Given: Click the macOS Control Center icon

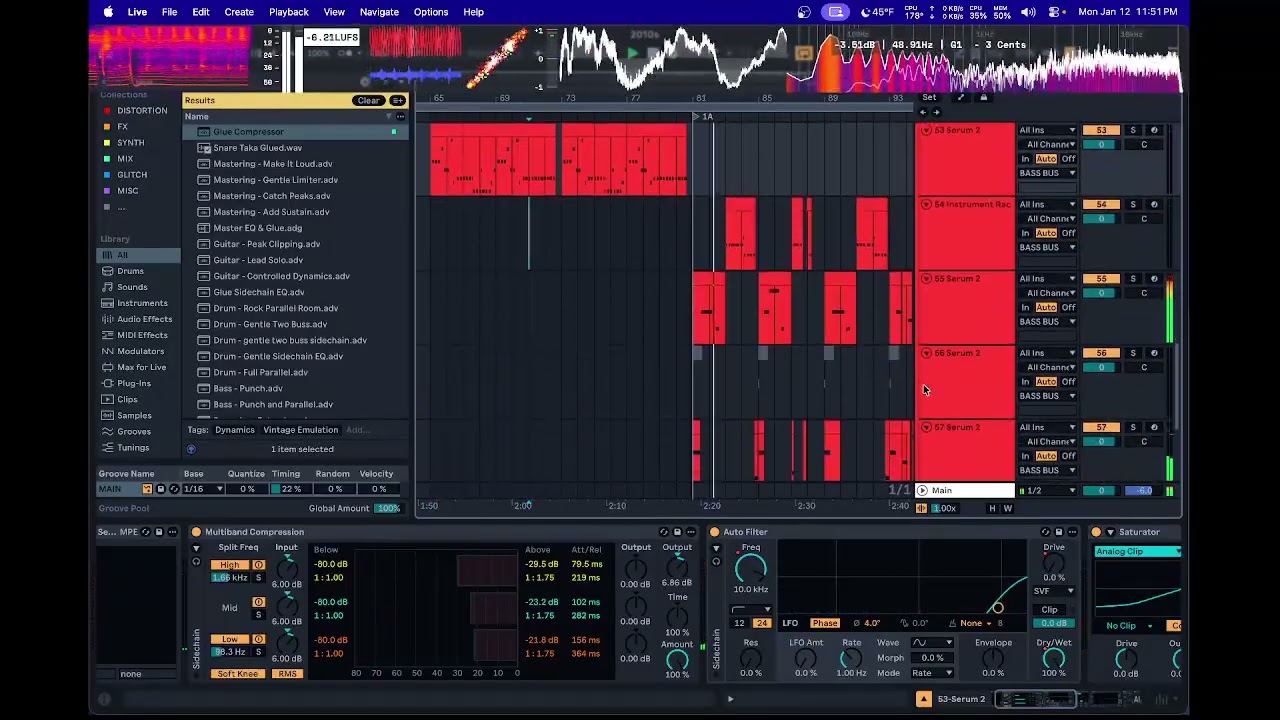Looking at the screenshot, I should [1055, 12].
